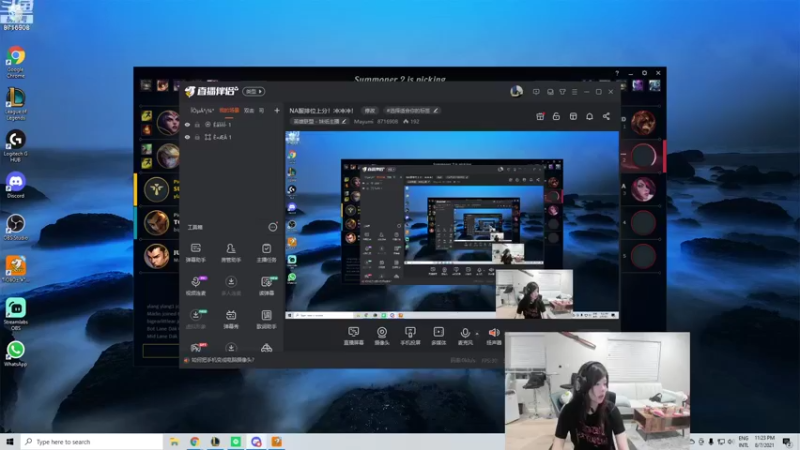Screen dimensions: 800x450
Task: Open the Windows notification center icon
Action: click(x=787, y=442)
